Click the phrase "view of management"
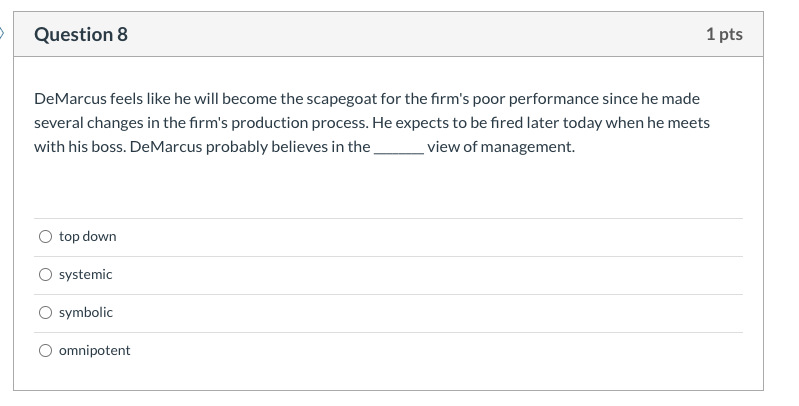The image size is (799, 406). click(x=501, y=148)
